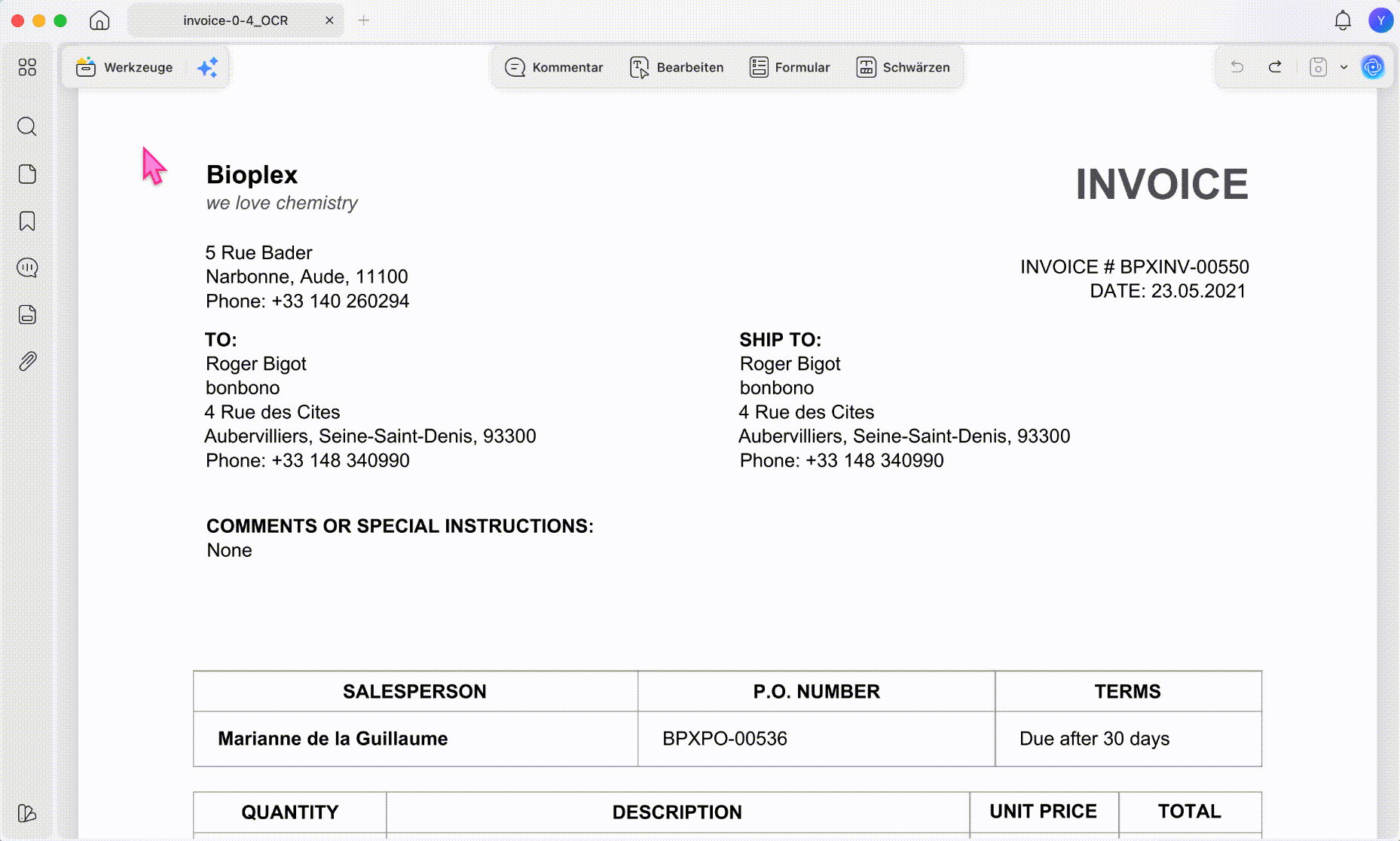1400x841 pixels.
Task: Click the Bioplex company name
Action: tap(252, 175)
